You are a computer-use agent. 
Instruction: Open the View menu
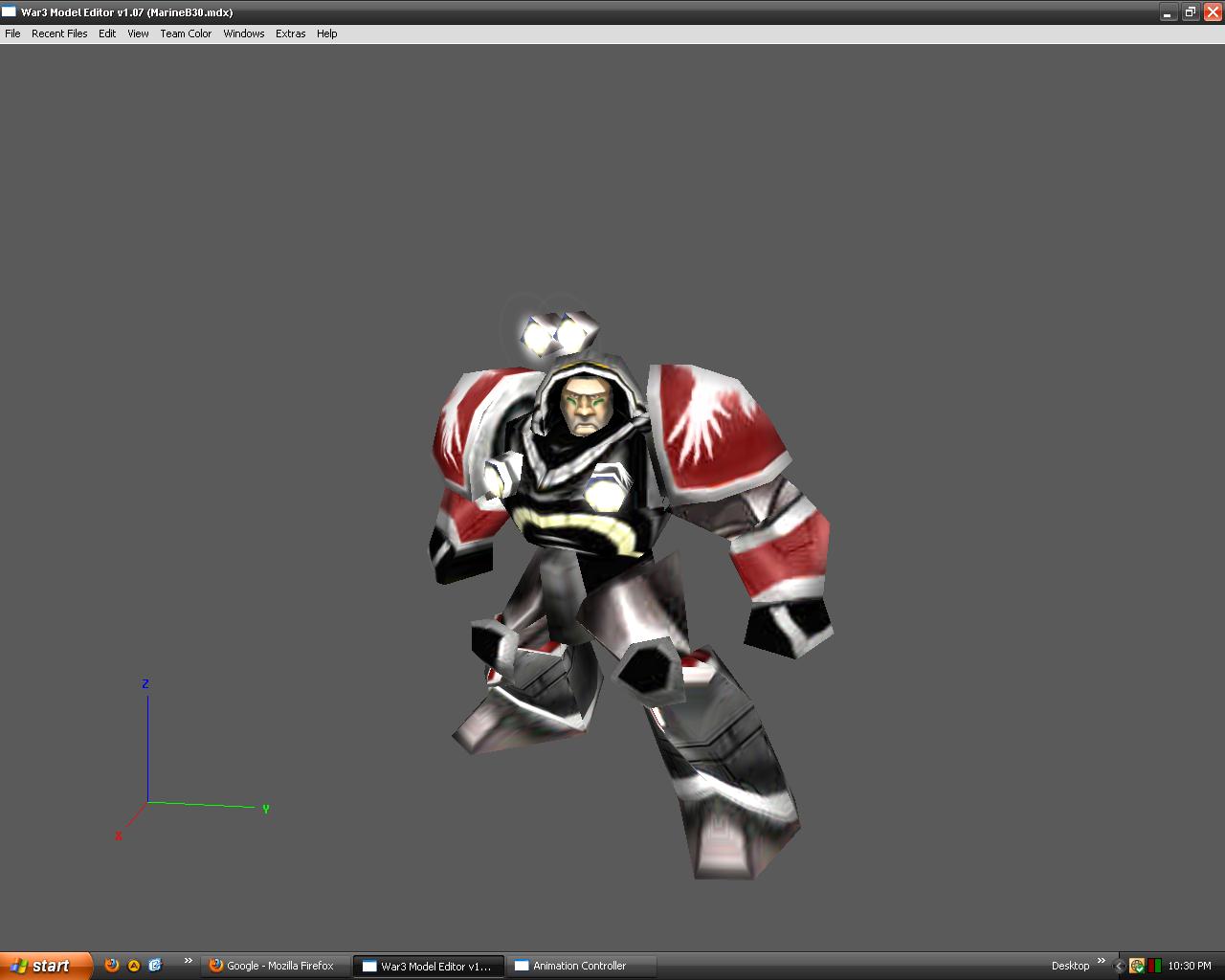[138, 33]
